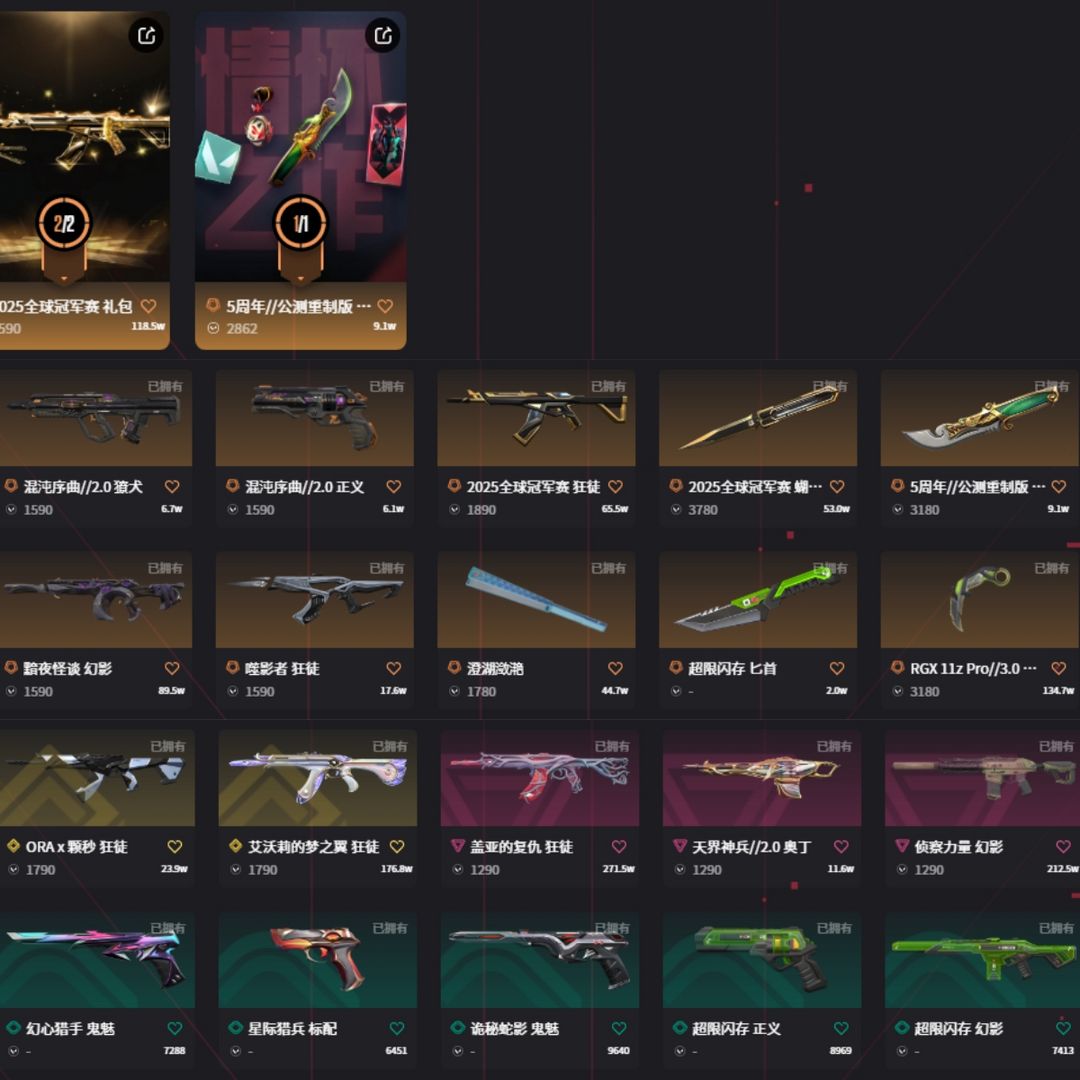The image size is (1080, 1080).
Task: Click heart icon on 侦察力量 幻影
Action: click(1063, 847)
